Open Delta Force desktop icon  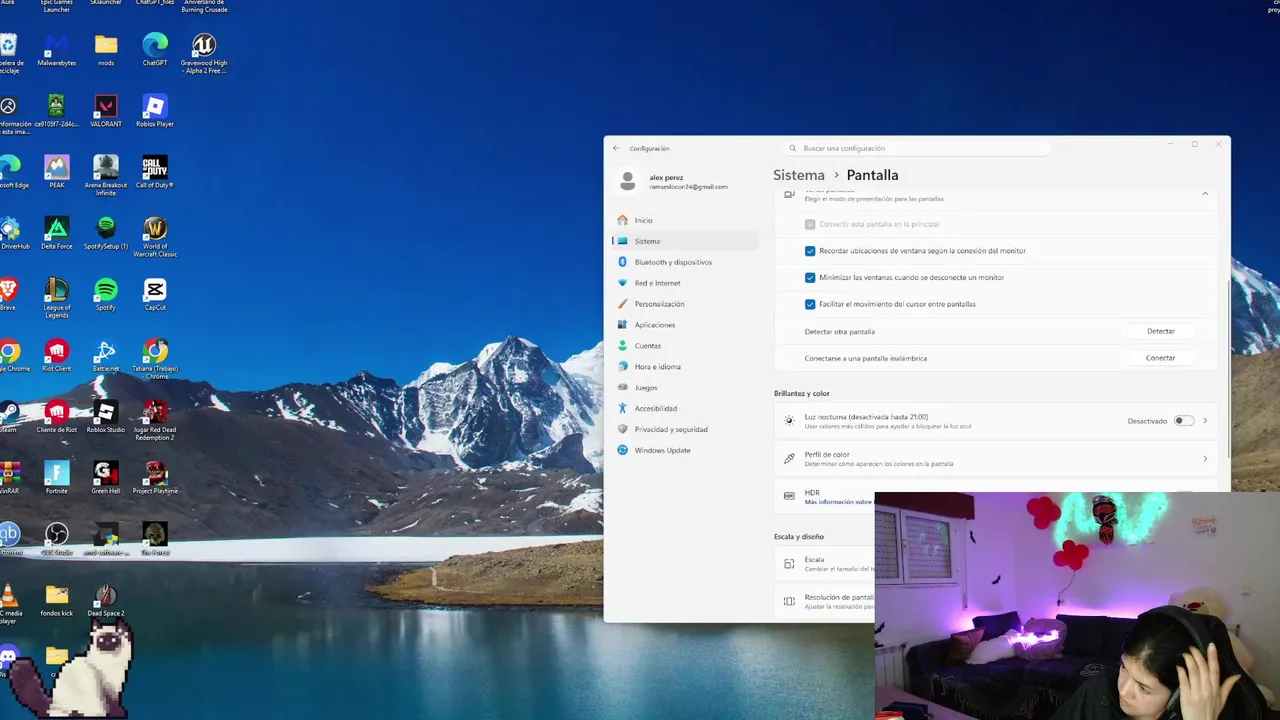click(57, 233)
